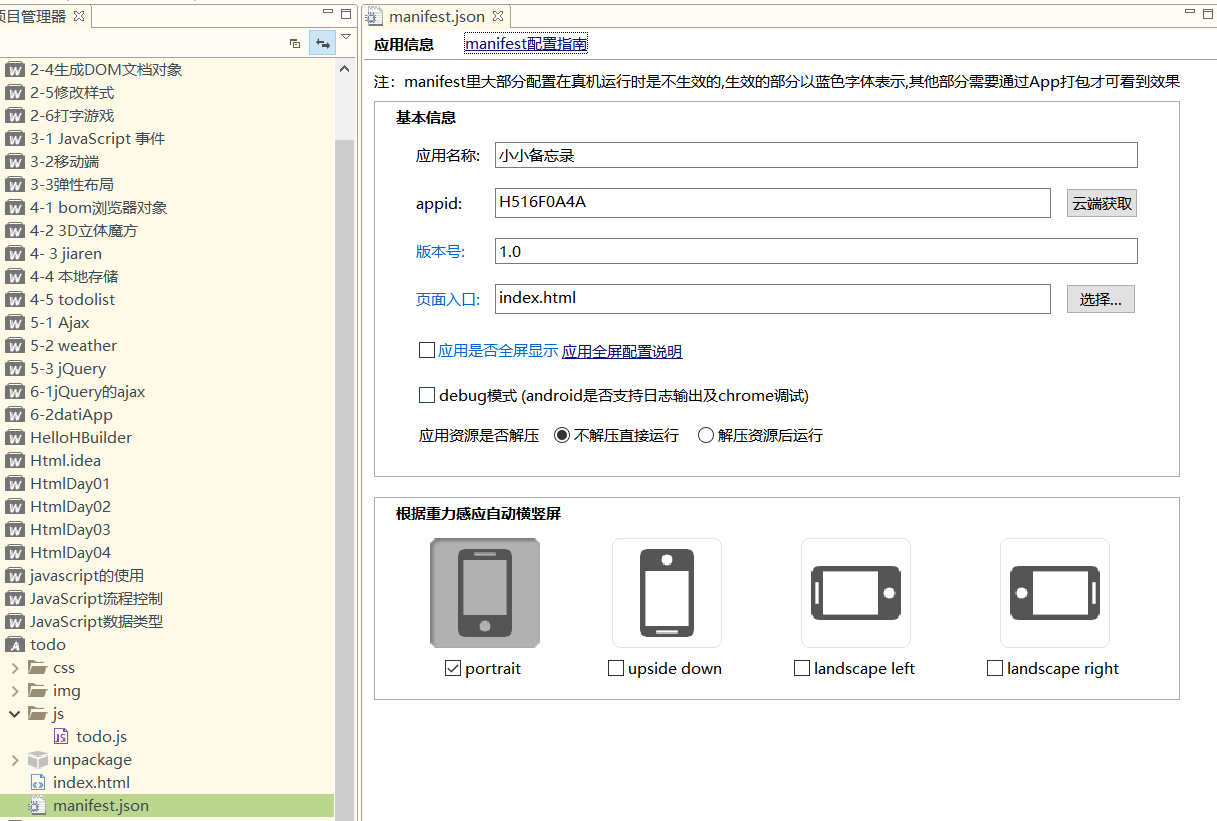
Task: Click the todo project app icon
Action: (16, 644)
